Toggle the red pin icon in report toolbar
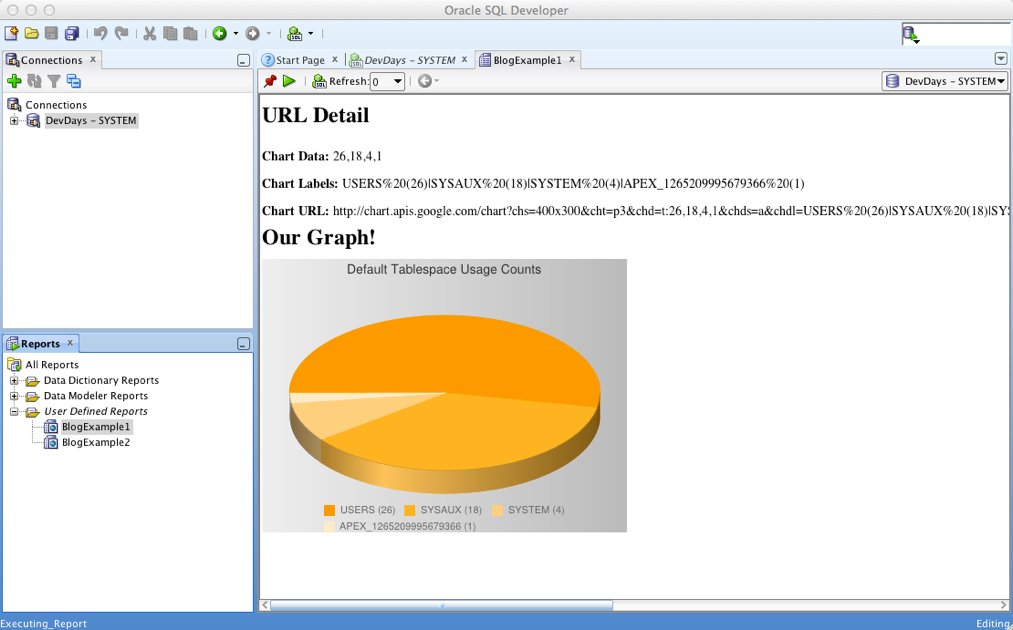 click(270, 81)
